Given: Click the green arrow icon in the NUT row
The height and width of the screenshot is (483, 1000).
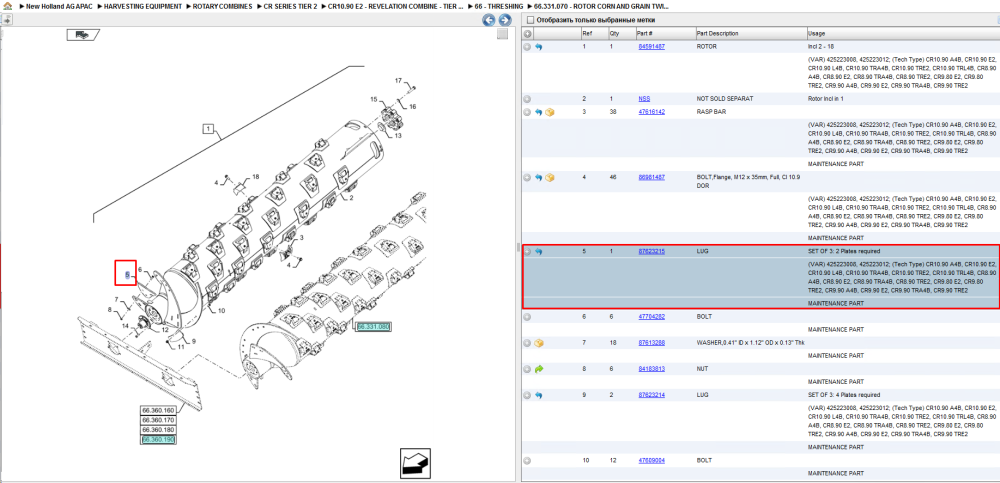Looking at the screenshot, I should click(538, 369).
